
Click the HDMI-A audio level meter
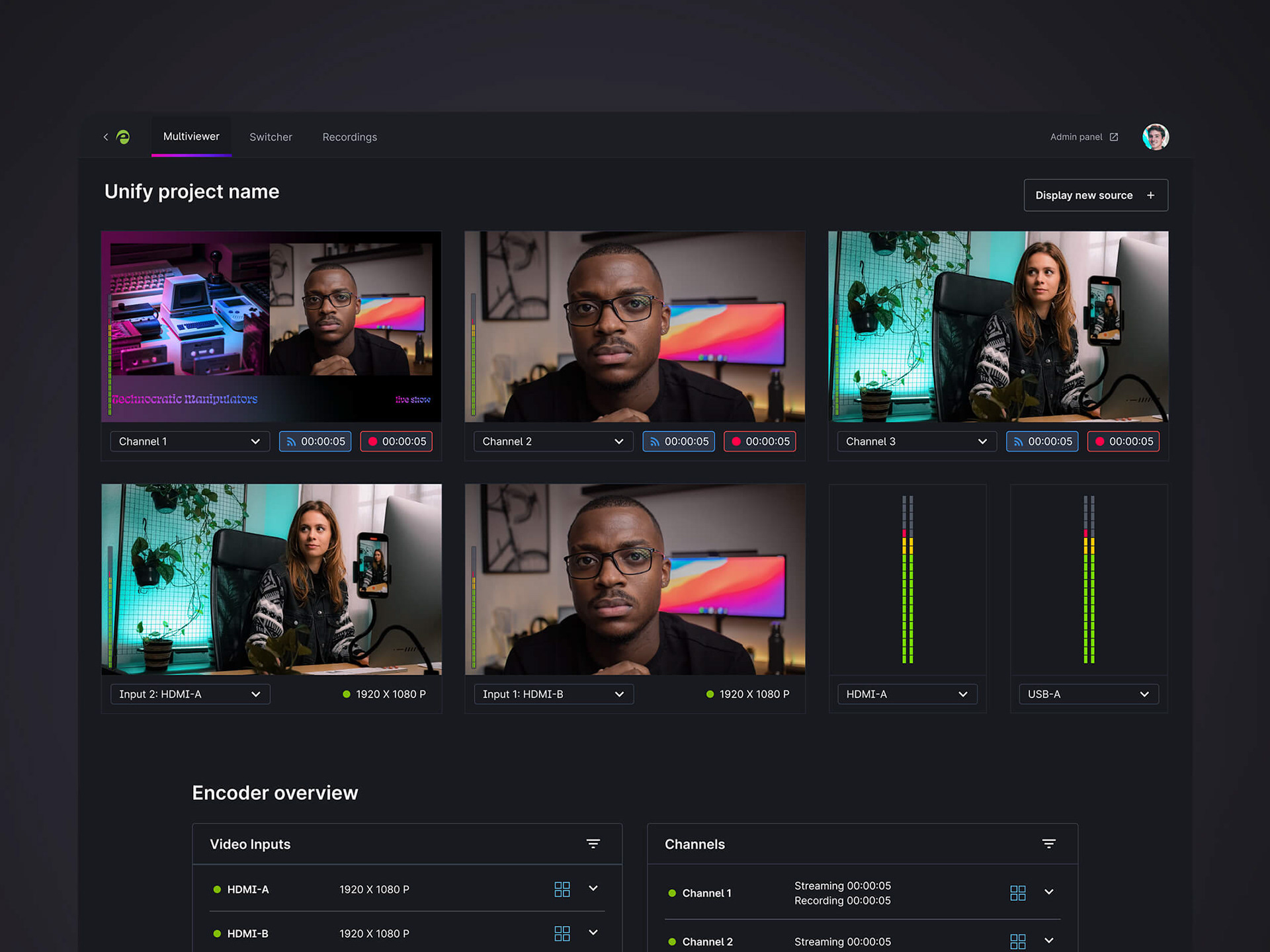pos(907,579)
